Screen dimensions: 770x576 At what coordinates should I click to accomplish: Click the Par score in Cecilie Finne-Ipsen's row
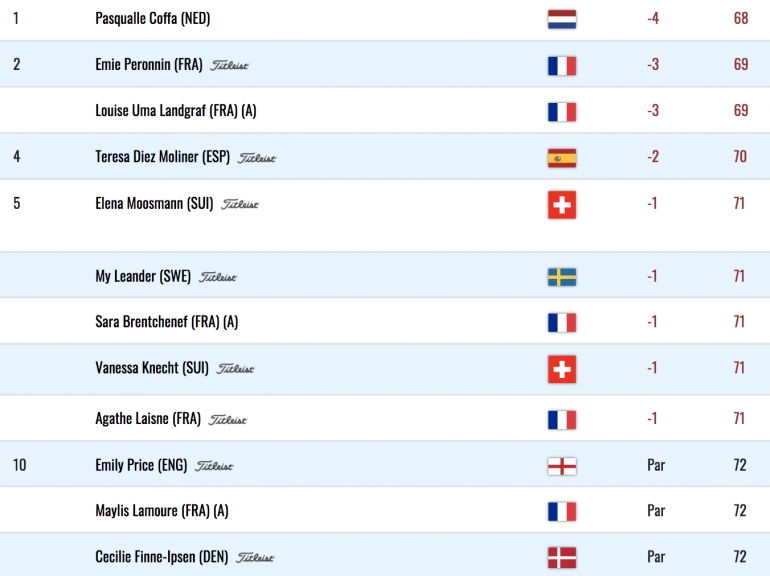coord(656,557)
